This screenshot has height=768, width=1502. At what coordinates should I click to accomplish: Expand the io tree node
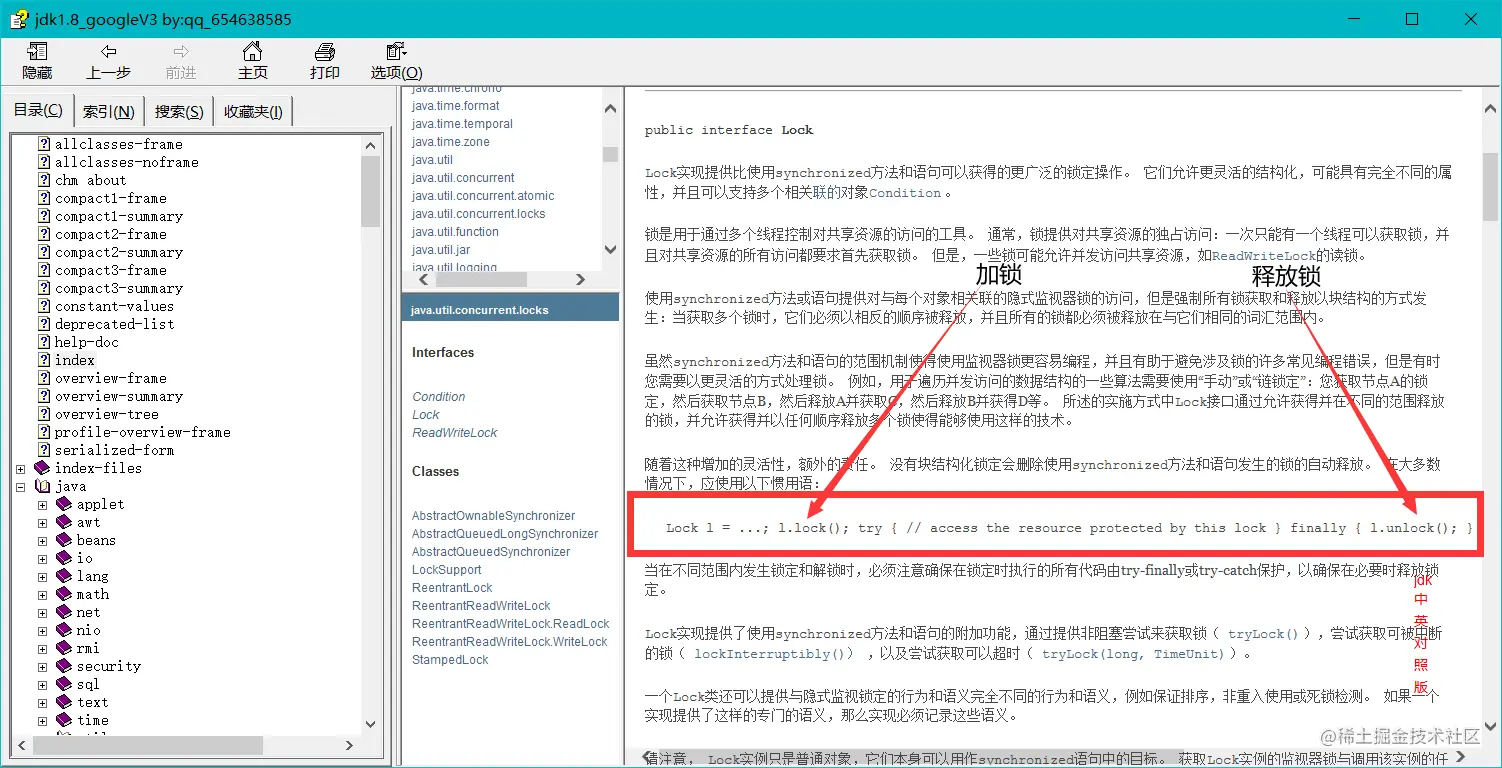coord(42,558)
